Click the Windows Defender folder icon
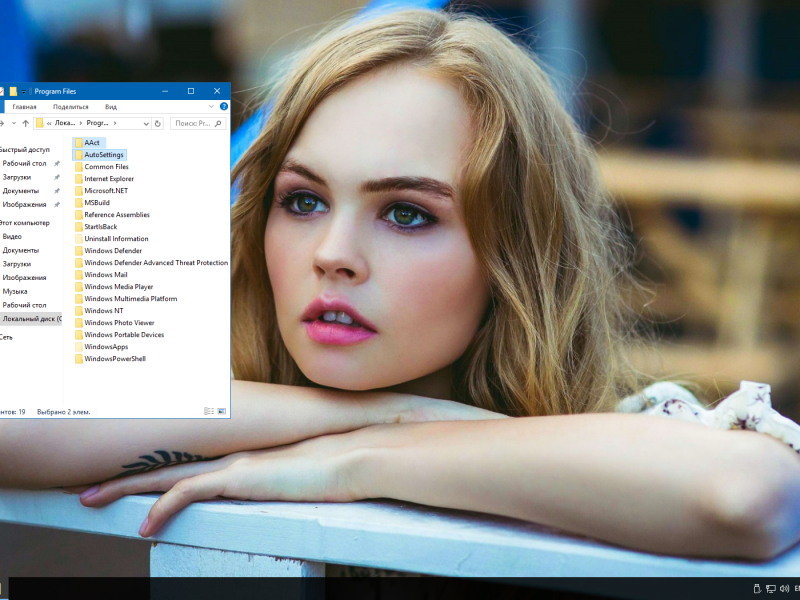Screen dimensions: 800x600 [79, 251]
